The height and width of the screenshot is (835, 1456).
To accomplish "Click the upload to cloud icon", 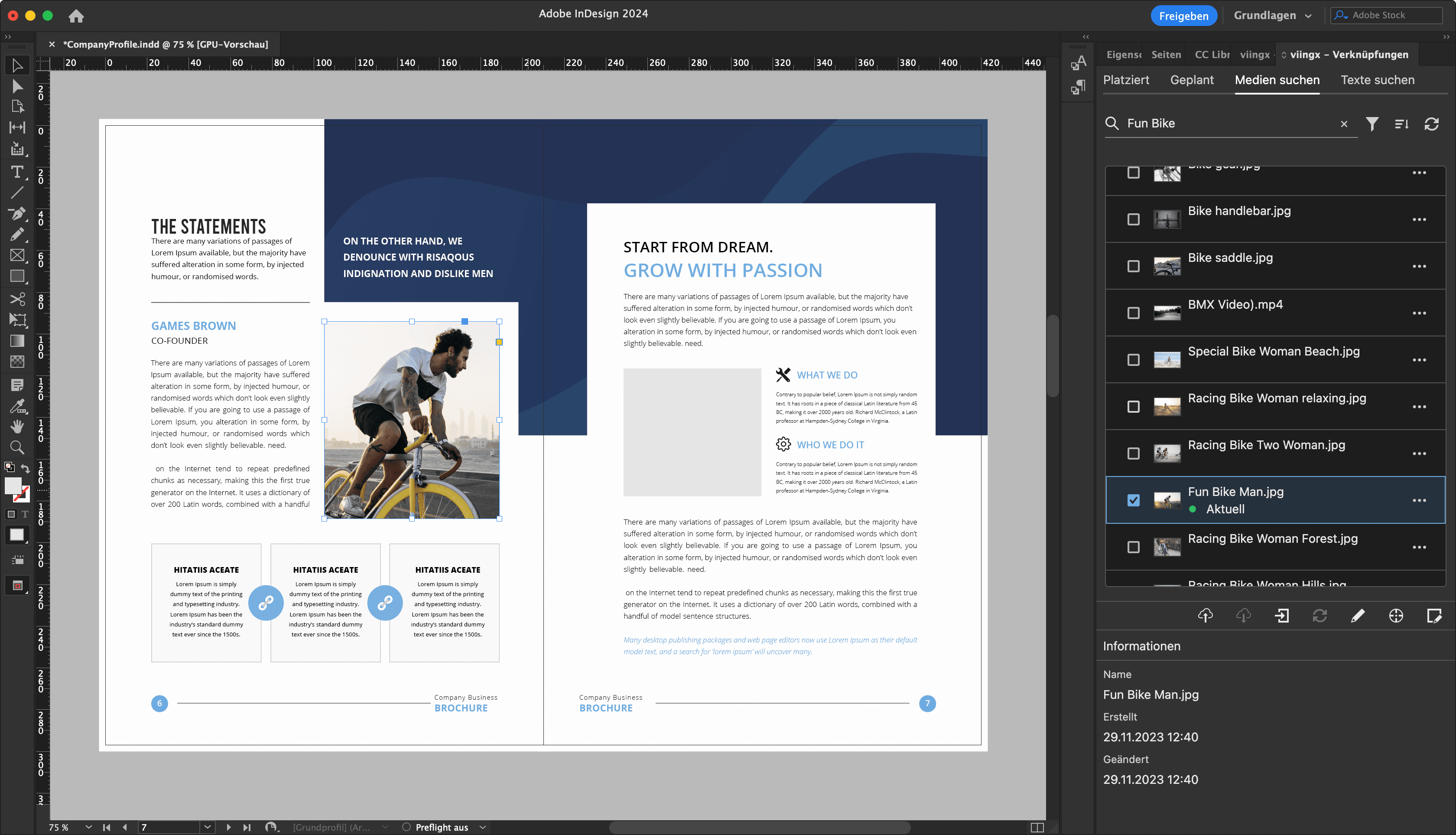I will coord(1205,615).
